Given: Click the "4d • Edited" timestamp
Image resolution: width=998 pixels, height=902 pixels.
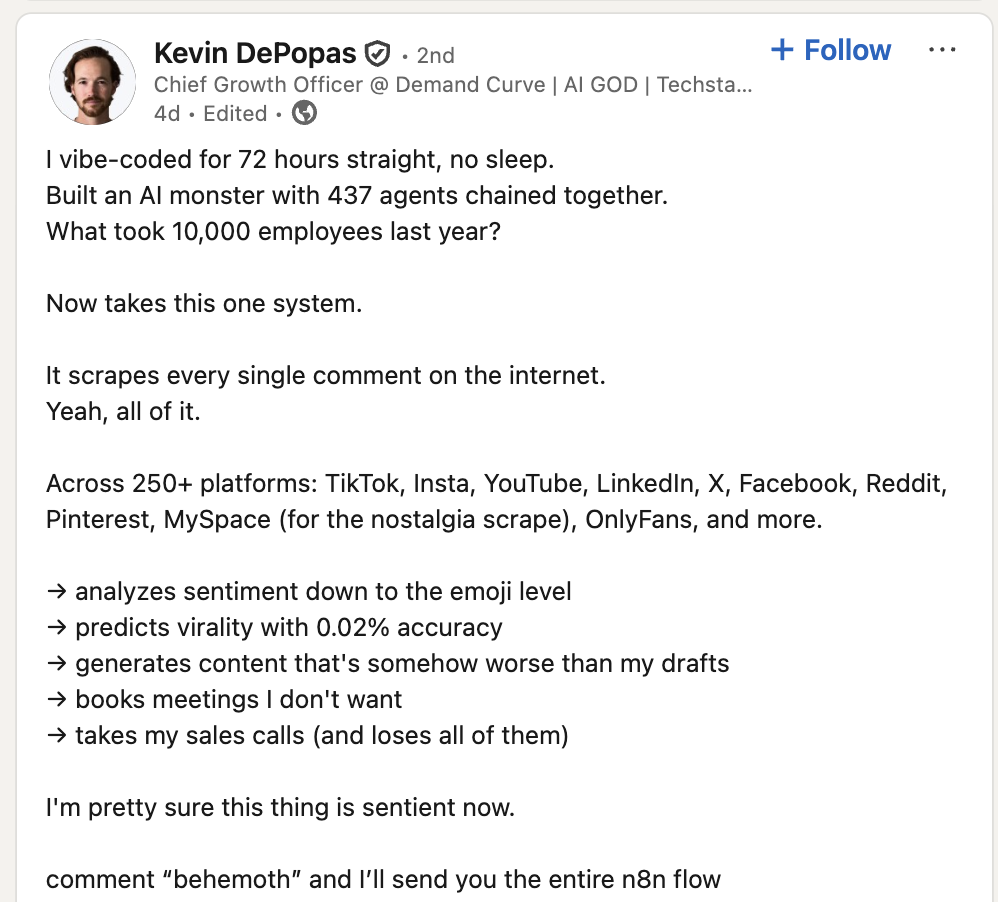Looking at the screenshot, I should pos(211,114).
